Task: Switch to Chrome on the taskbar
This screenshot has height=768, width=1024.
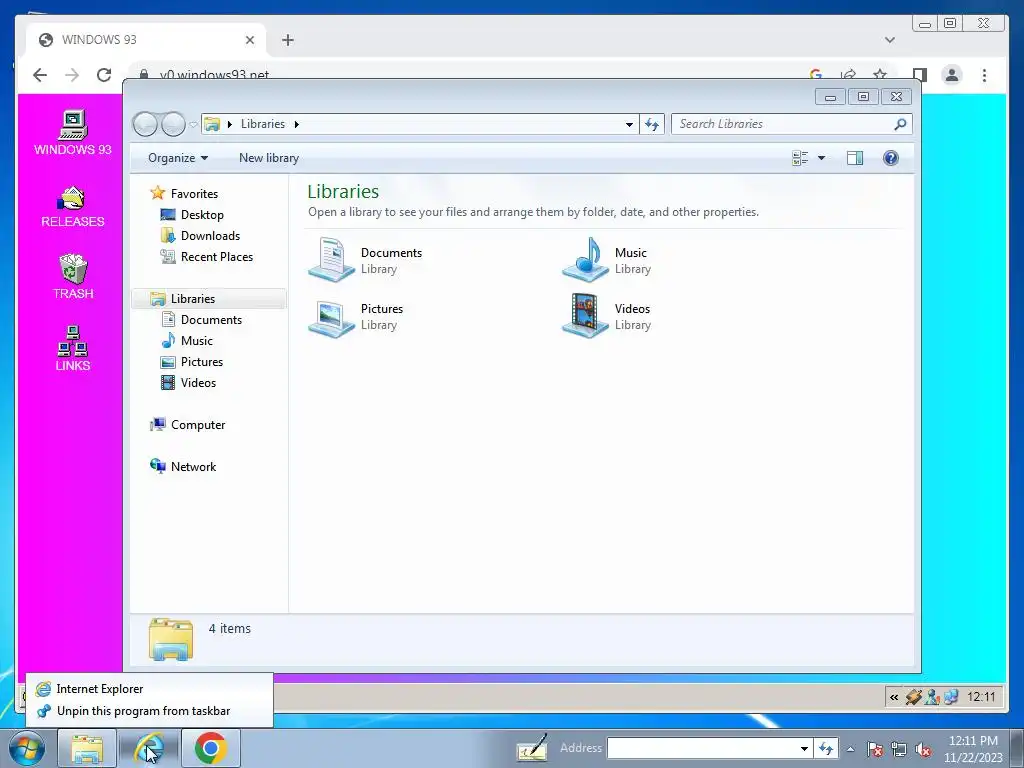Action: coord(210,748)
